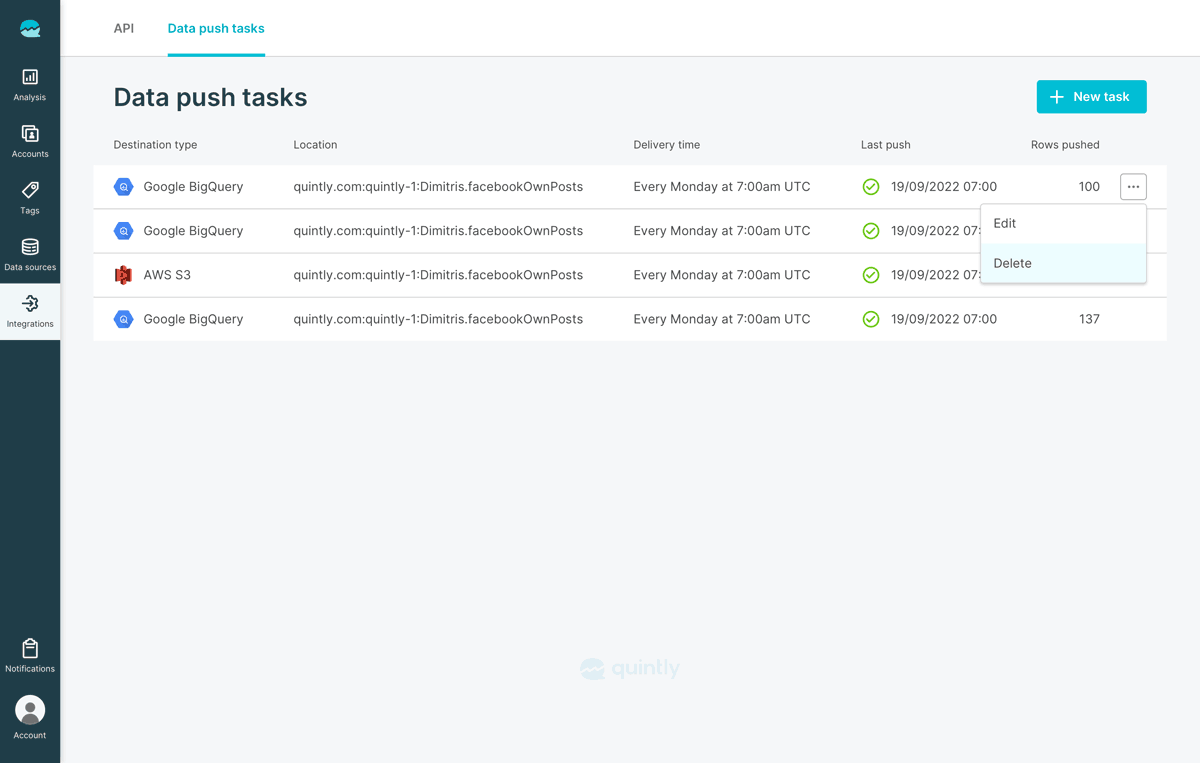Click the Location column header
This screenshot has height=763, width=1200.
click(x=315, y=145)
